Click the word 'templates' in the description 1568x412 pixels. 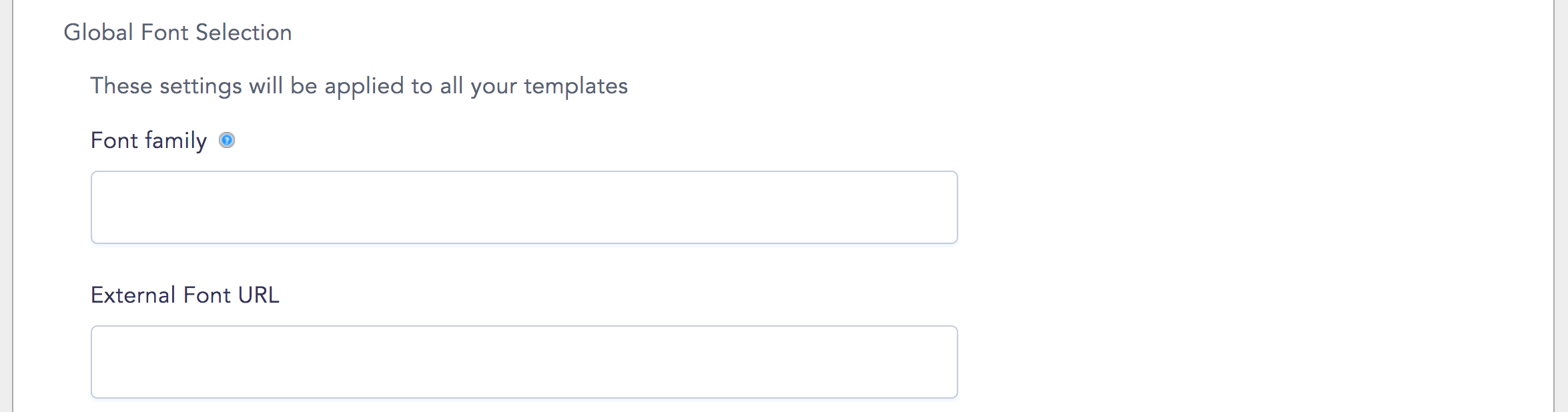576,87
